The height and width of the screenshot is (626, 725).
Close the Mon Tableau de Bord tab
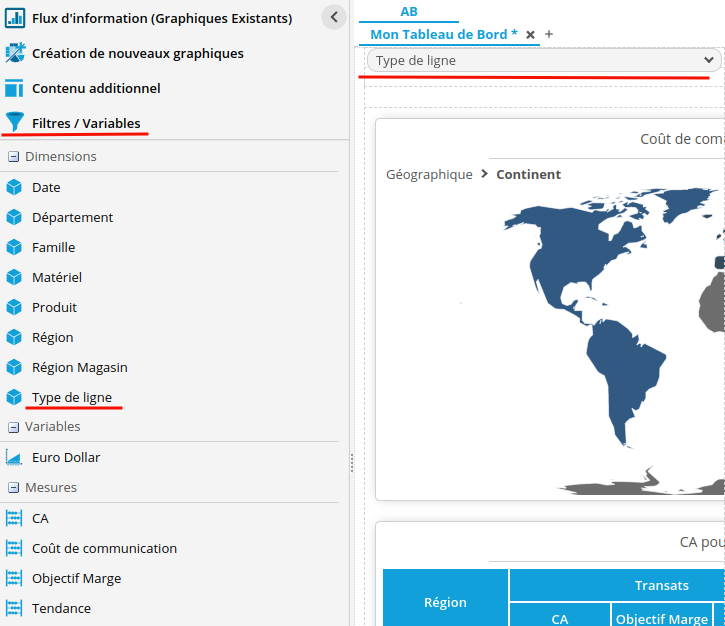[x=531, y=35]
